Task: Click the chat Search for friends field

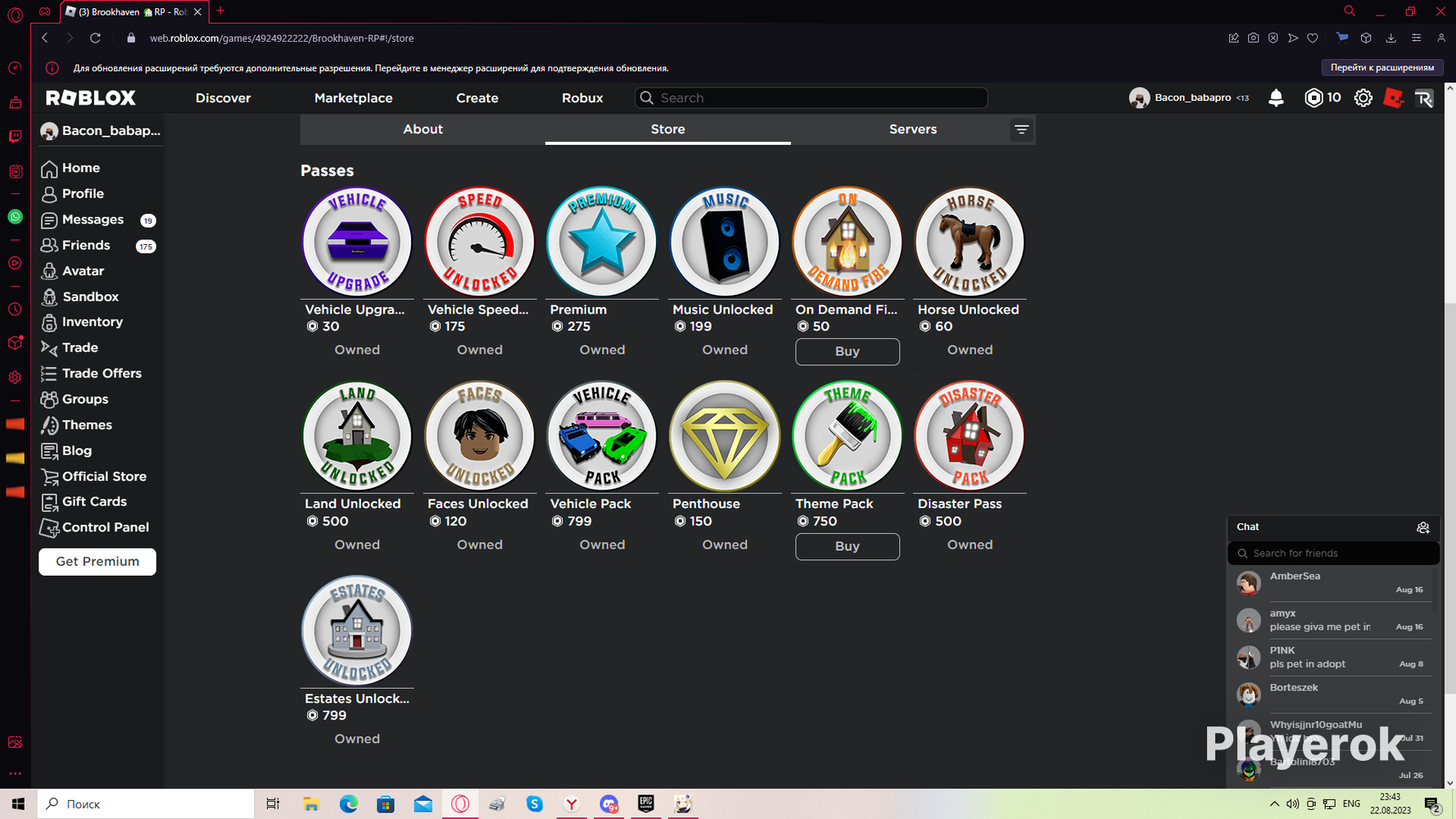Action: click(x=1333, y=554)
